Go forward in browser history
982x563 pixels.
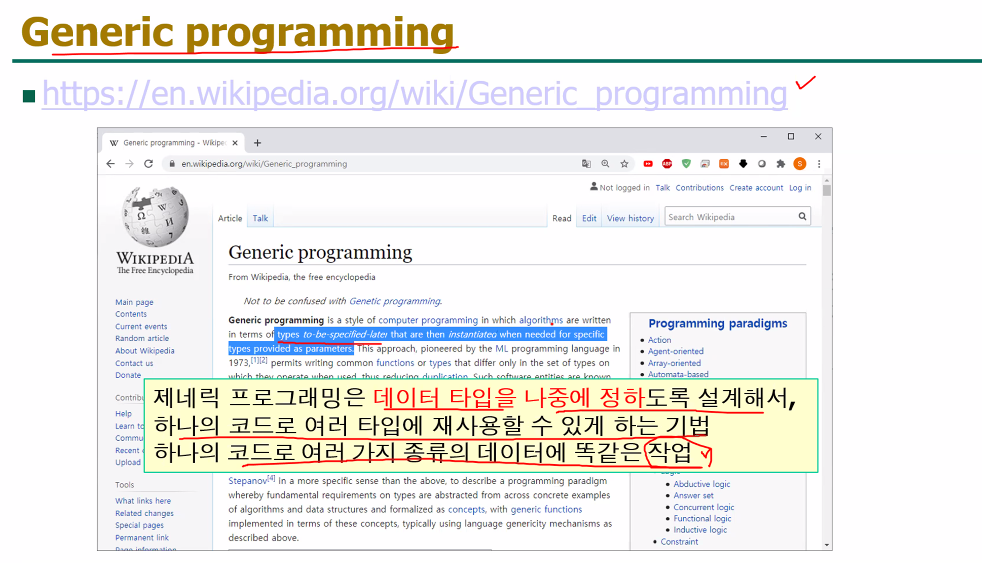tap(130, 163)
